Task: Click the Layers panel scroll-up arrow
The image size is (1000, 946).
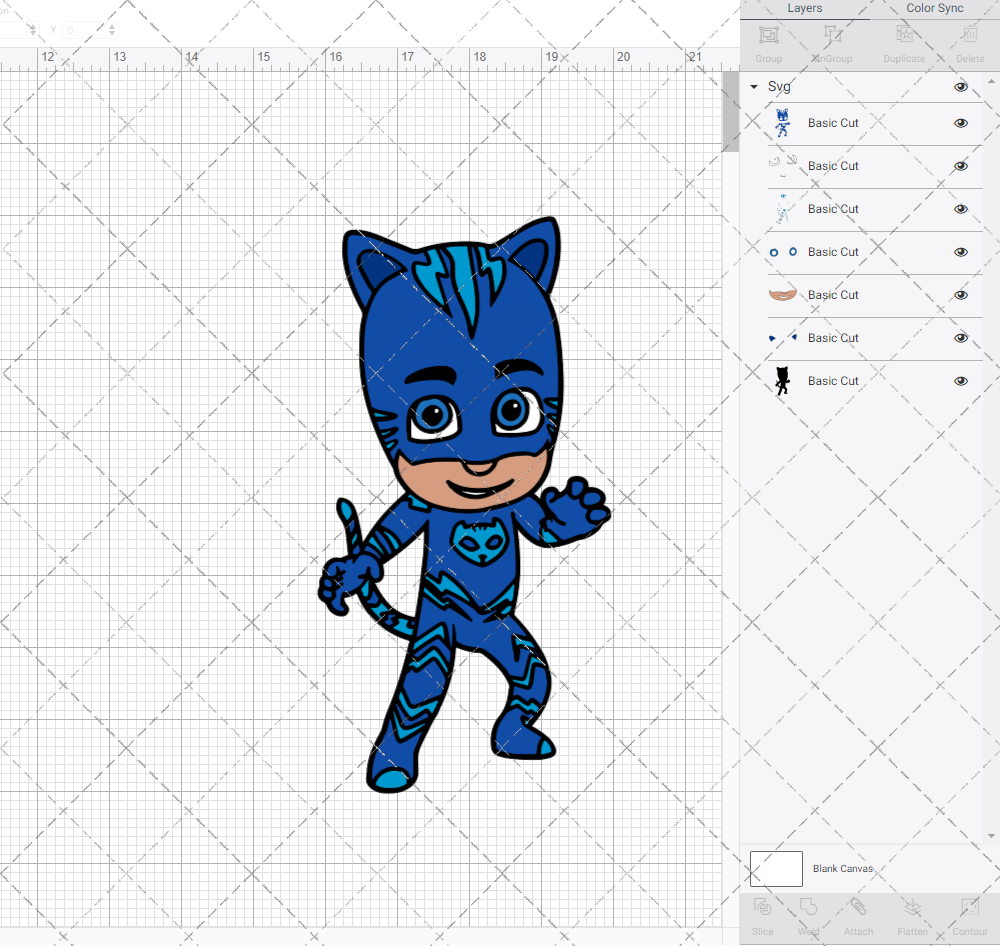Action: pyautogui.click(x=990, y=82)
